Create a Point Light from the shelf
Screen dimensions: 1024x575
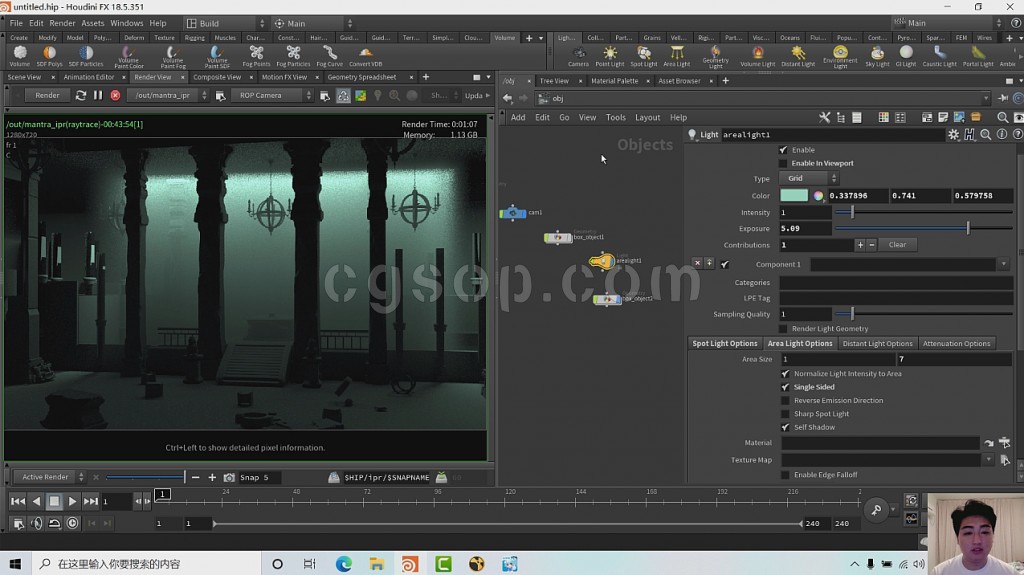click(610, 56)
